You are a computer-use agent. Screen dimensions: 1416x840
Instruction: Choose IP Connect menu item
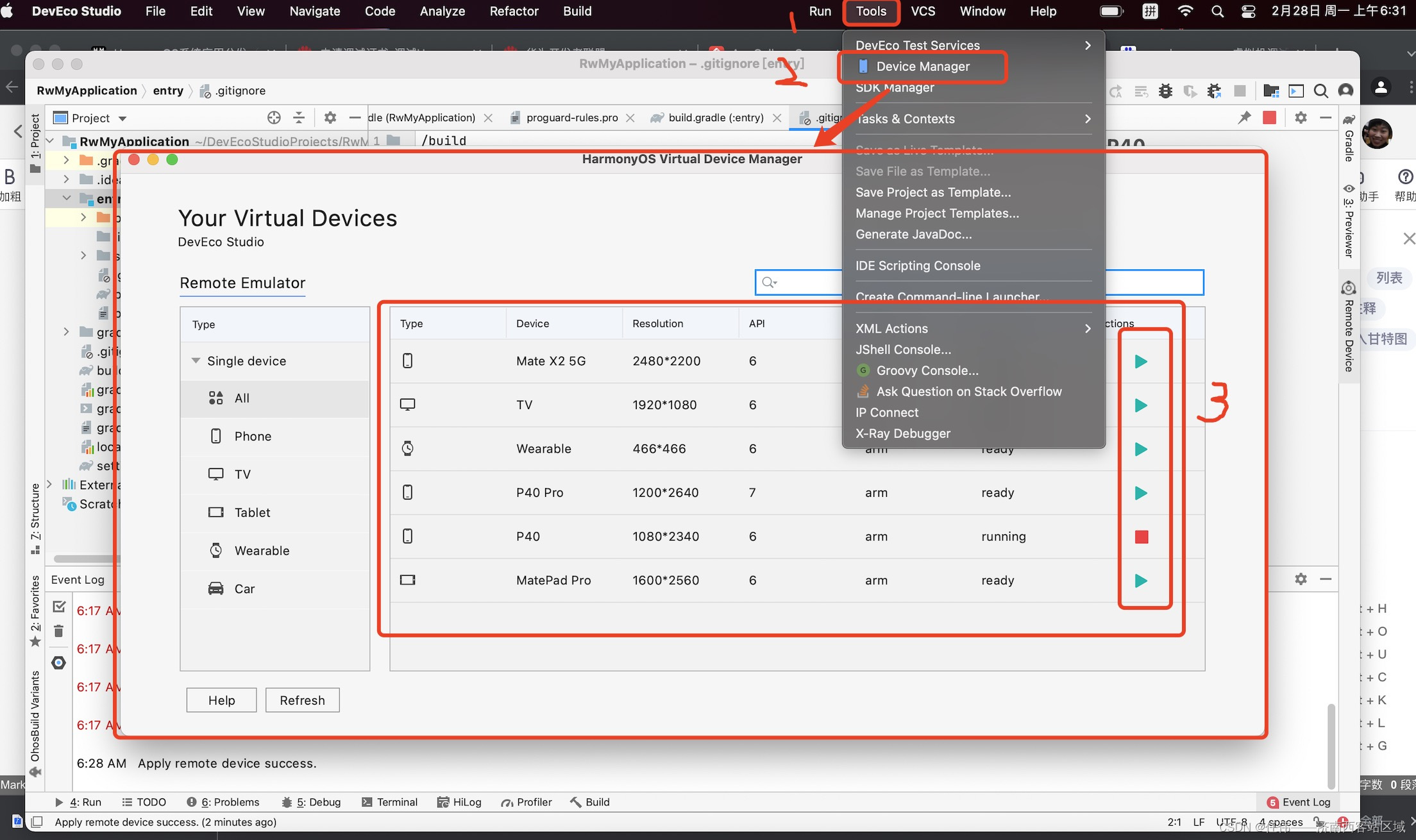887,413
